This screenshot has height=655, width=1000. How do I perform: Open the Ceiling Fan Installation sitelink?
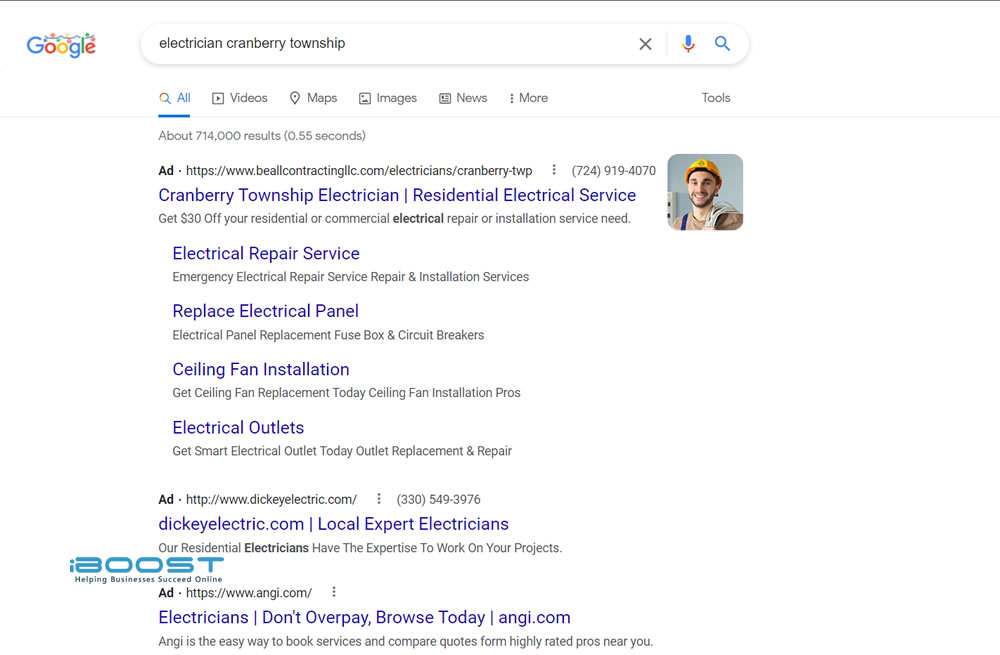[x=261, y=369]
